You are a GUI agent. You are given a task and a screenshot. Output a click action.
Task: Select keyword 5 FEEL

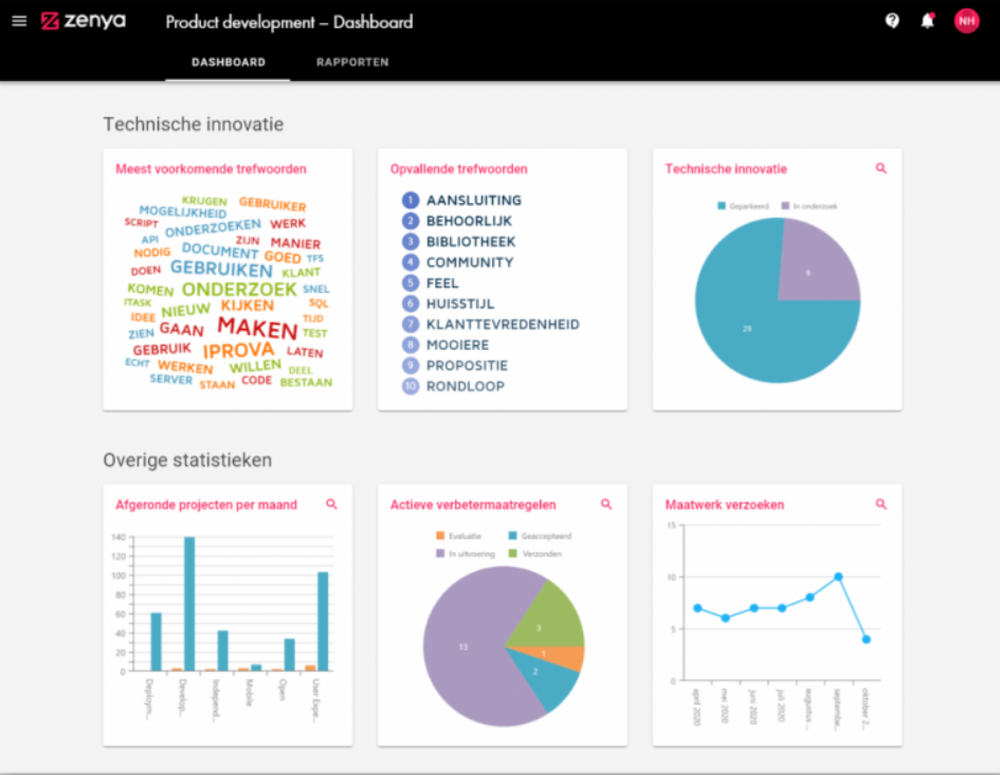(430, 283)
